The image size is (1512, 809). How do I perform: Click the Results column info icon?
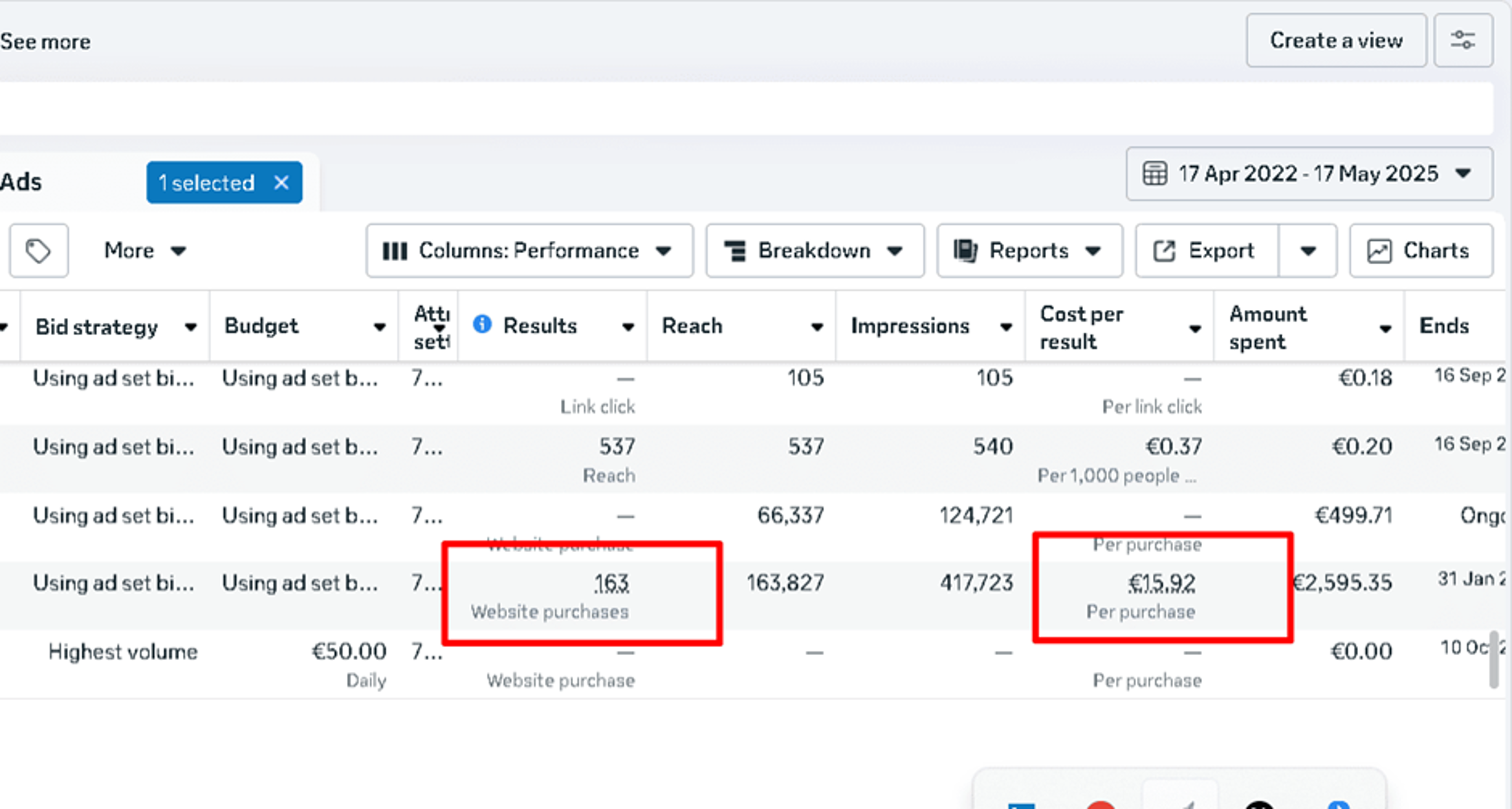coord(482,324)
